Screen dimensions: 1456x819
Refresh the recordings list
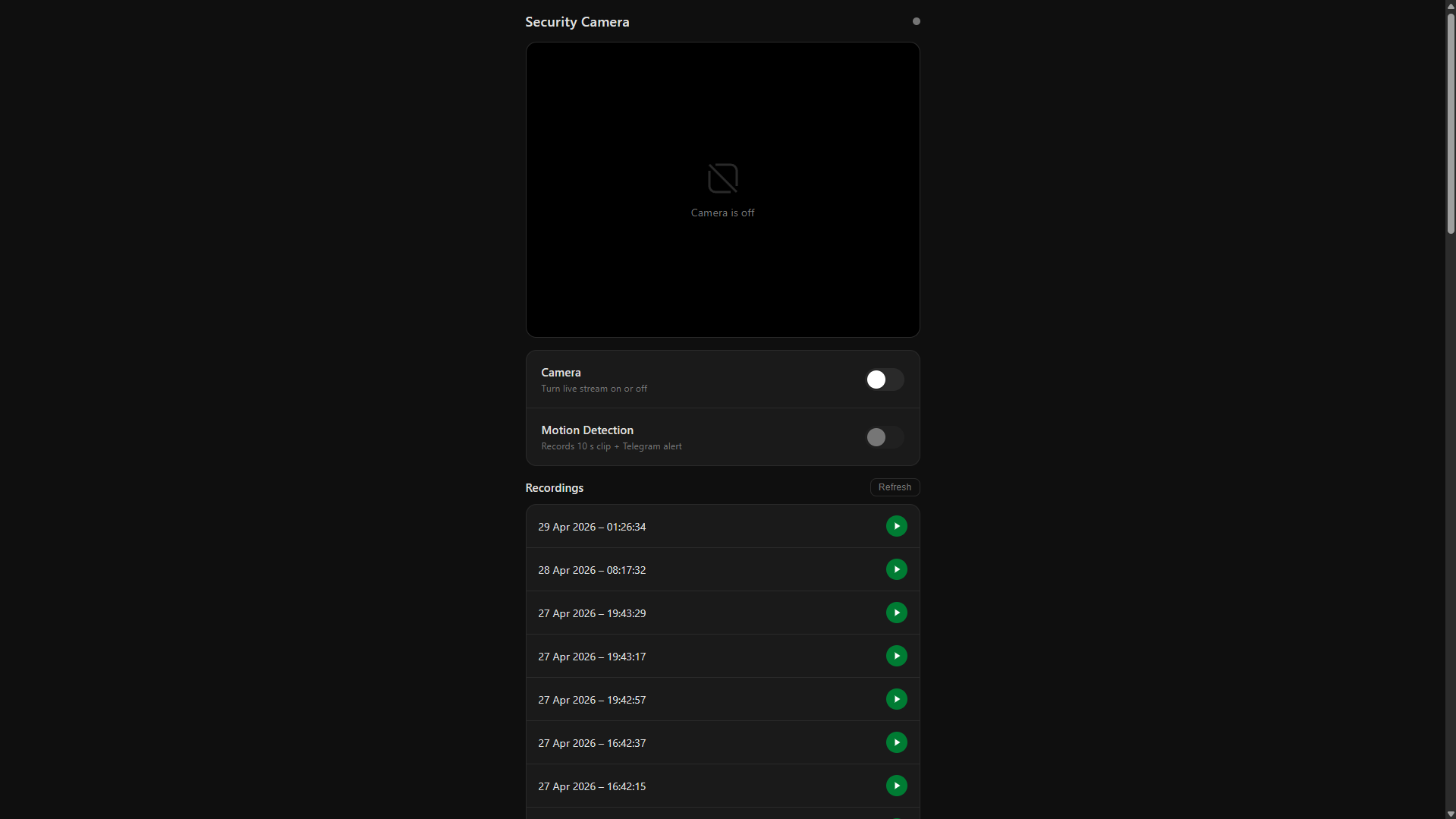coord(895,487)
